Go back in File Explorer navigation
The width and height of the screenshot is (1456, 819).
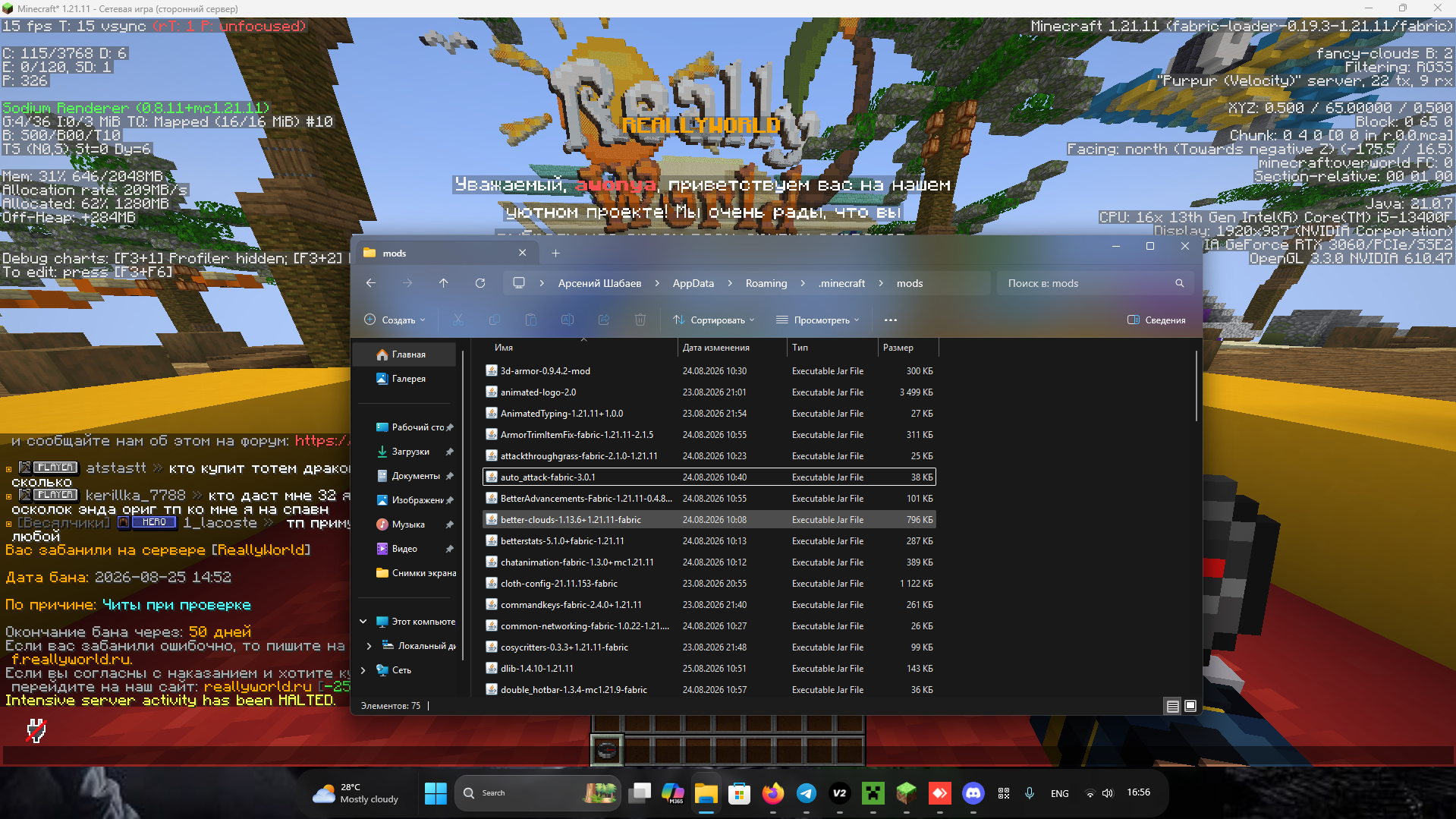coord(371,283)
